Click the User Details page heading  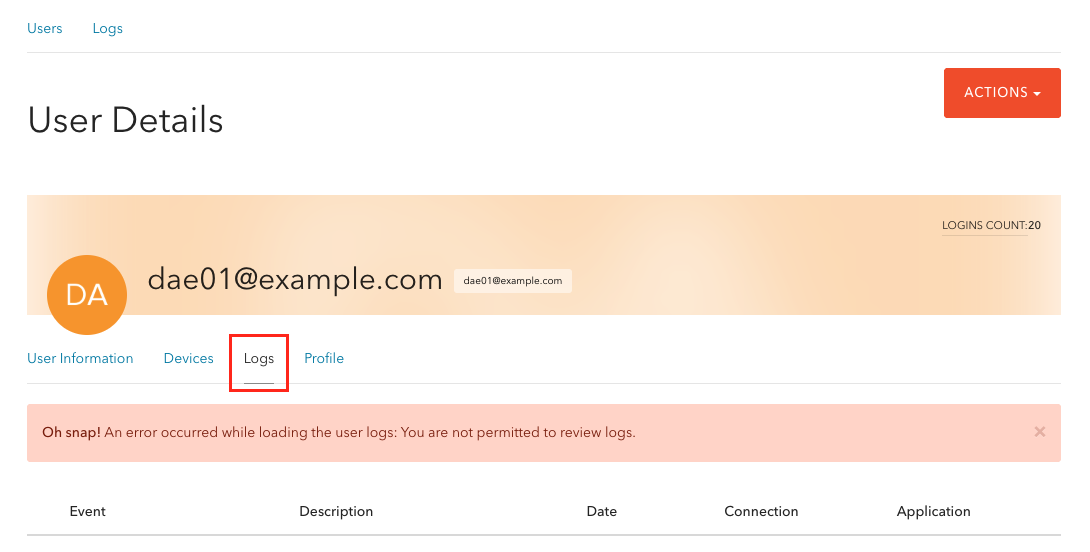point(126,120)
